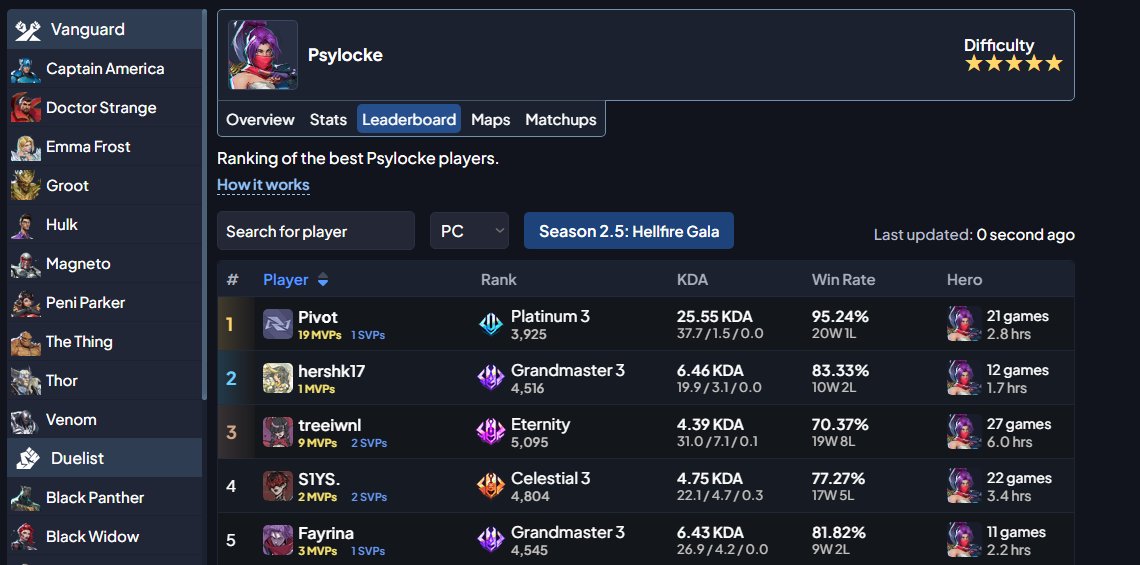Click the 19 MVPs label under Pivot

[318, 335]
